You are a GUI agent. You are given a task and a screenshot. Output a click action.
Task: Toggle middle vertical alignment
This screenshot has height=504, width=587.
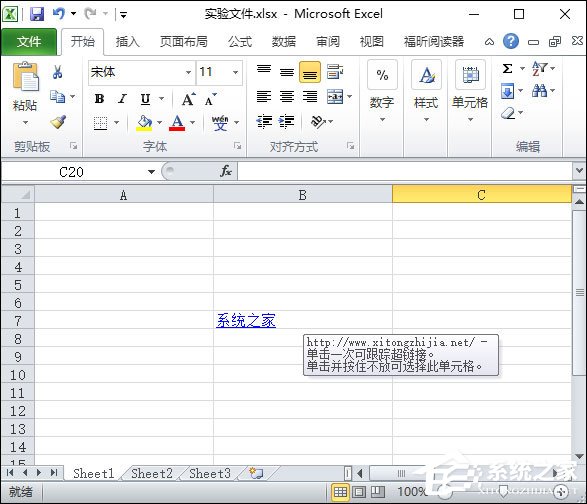click(x=287, y=72)
